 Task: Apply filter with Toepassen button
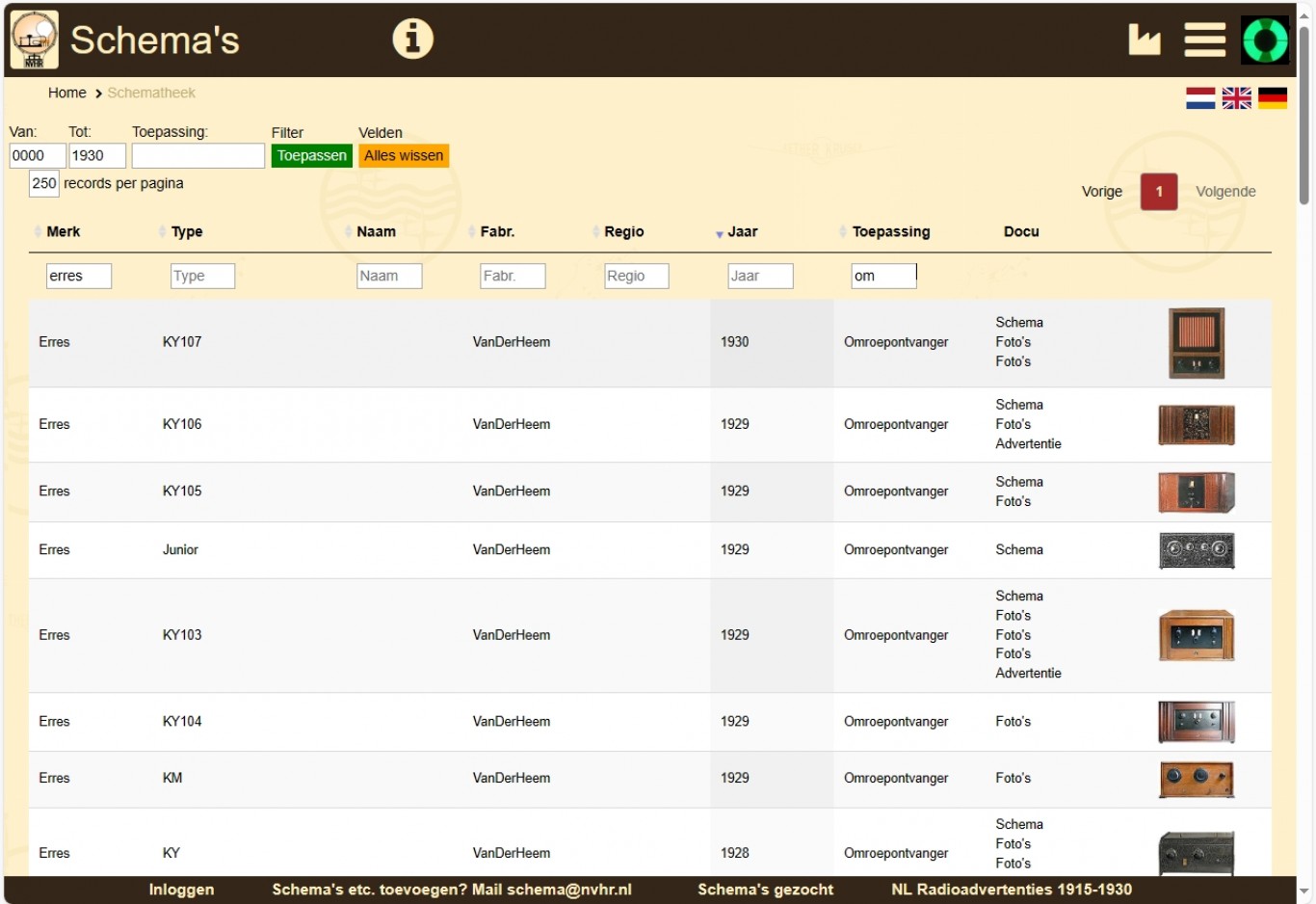click(x=311, y=155)
